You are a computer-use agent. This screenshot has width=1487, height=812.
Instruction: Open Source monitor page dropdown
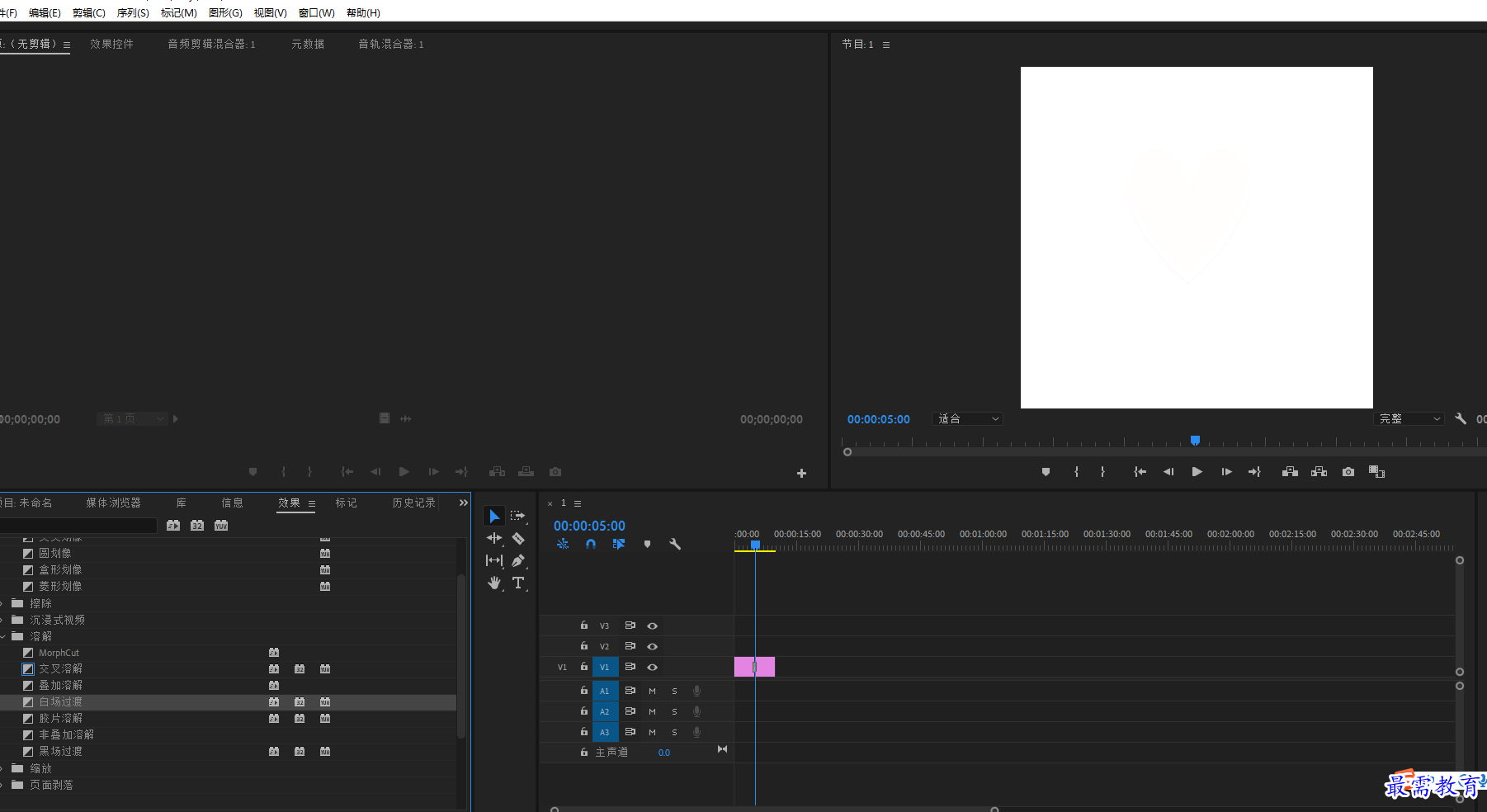[x=133, y=419]
